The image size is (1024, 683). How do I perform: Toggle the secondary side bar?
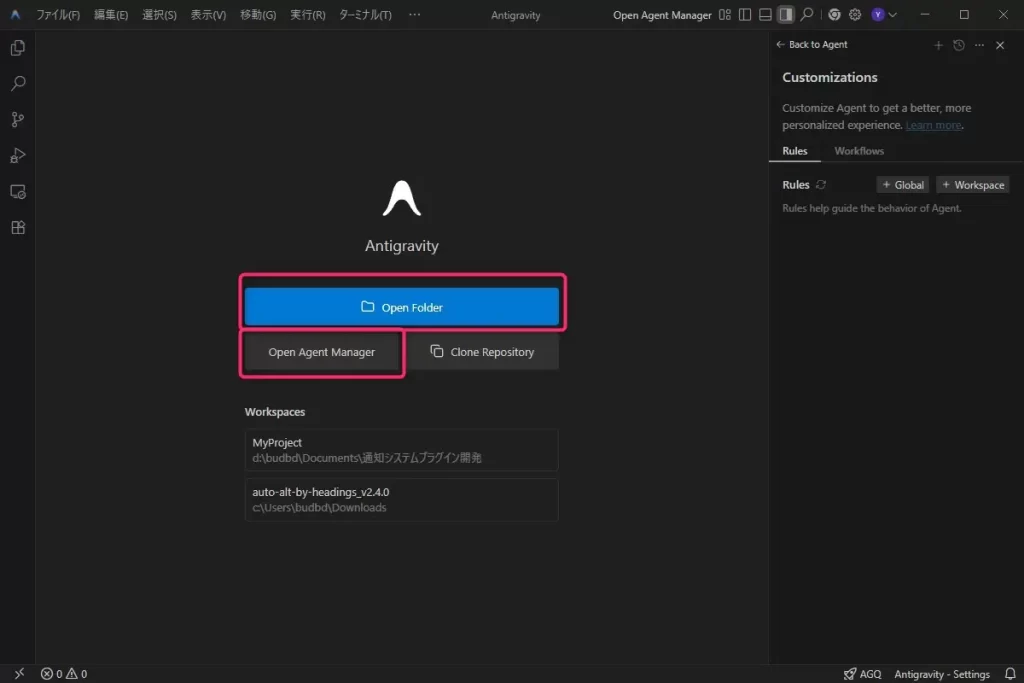pos(786,14)
